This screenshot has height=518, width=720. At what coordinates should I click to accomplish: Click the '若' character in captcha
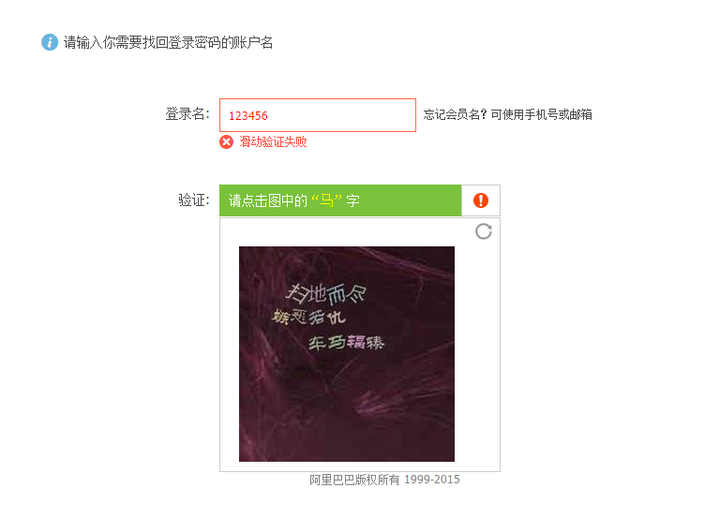point(317,318)
